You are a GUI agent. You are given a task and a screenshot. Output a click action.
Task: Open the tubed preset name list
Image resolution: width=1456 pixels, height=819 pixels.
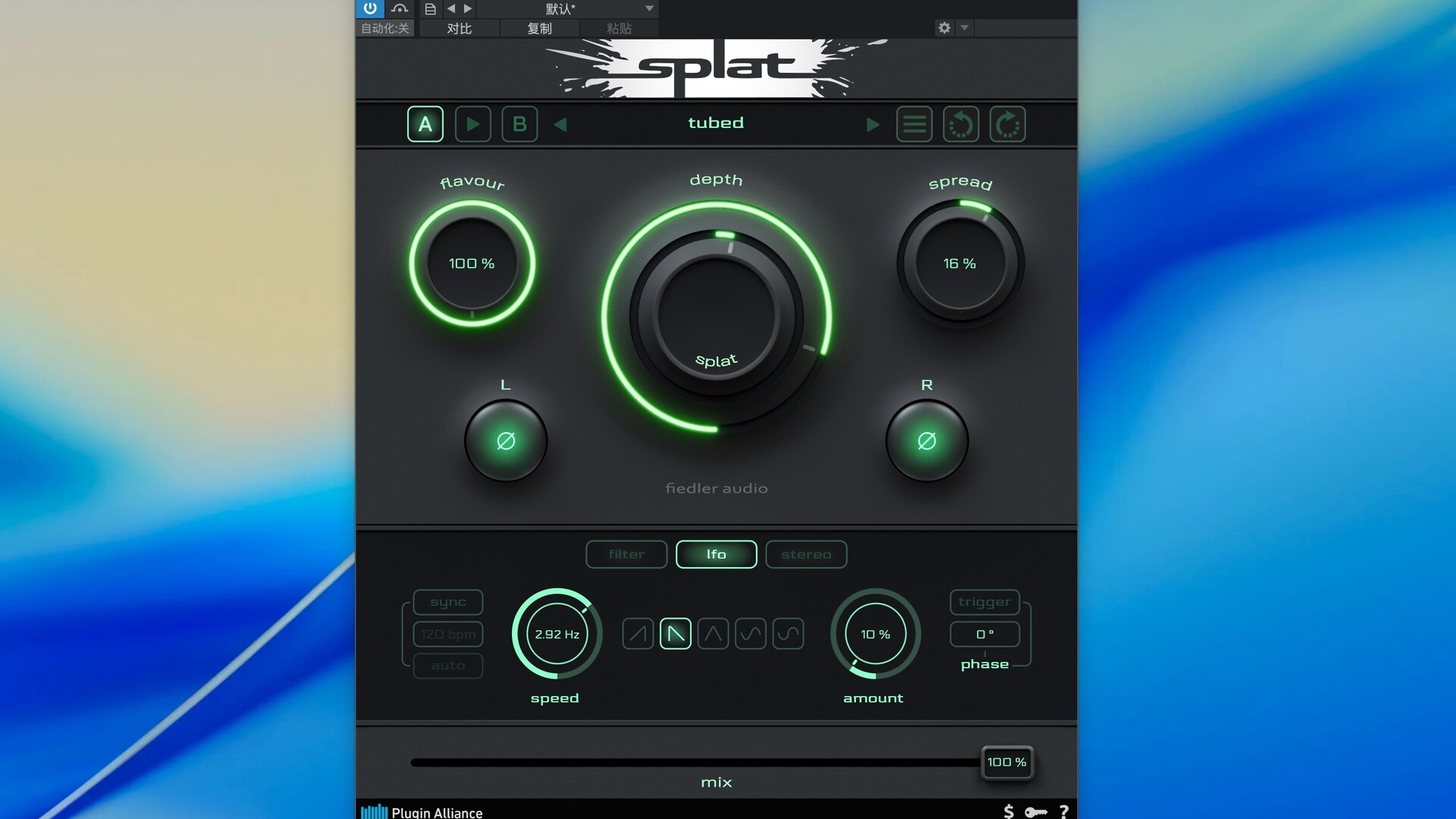click(716, 123)
